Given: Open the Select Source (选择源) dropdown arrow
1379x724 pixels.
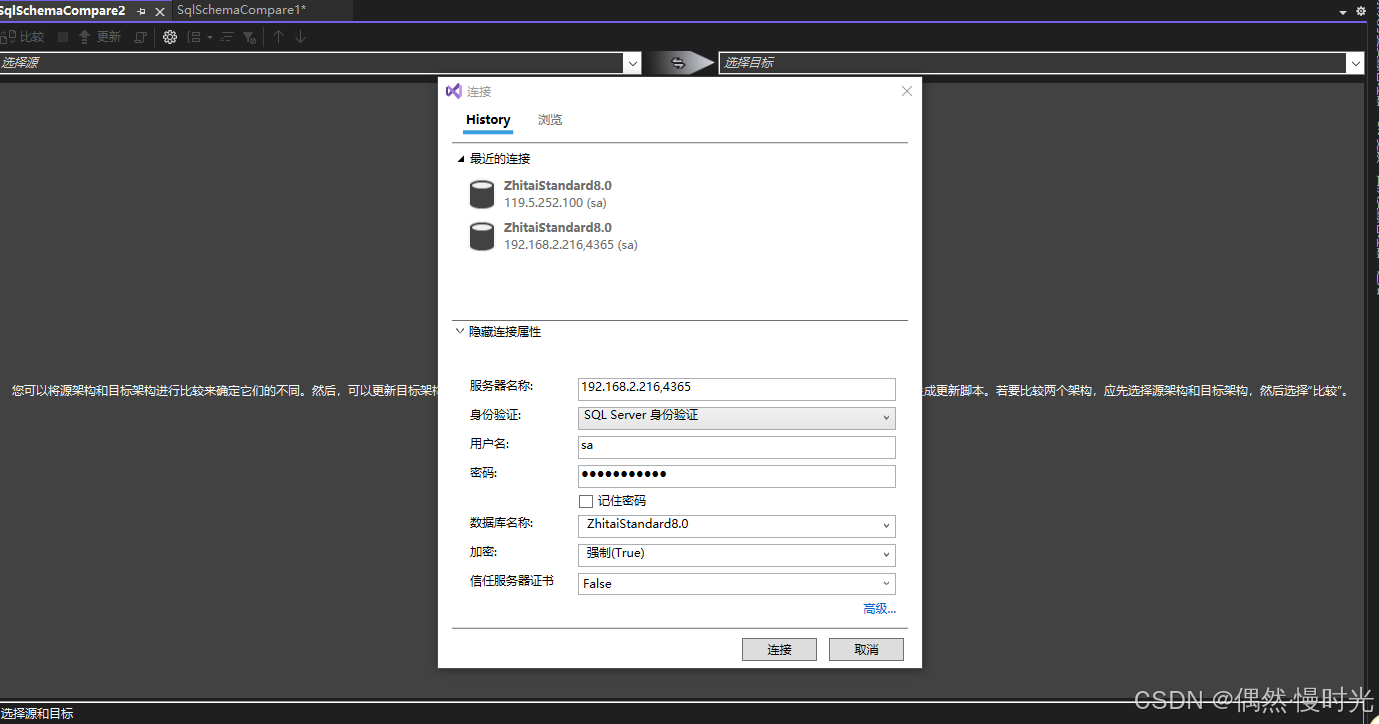Looking at the screenshot, I should tap(632, 63).
